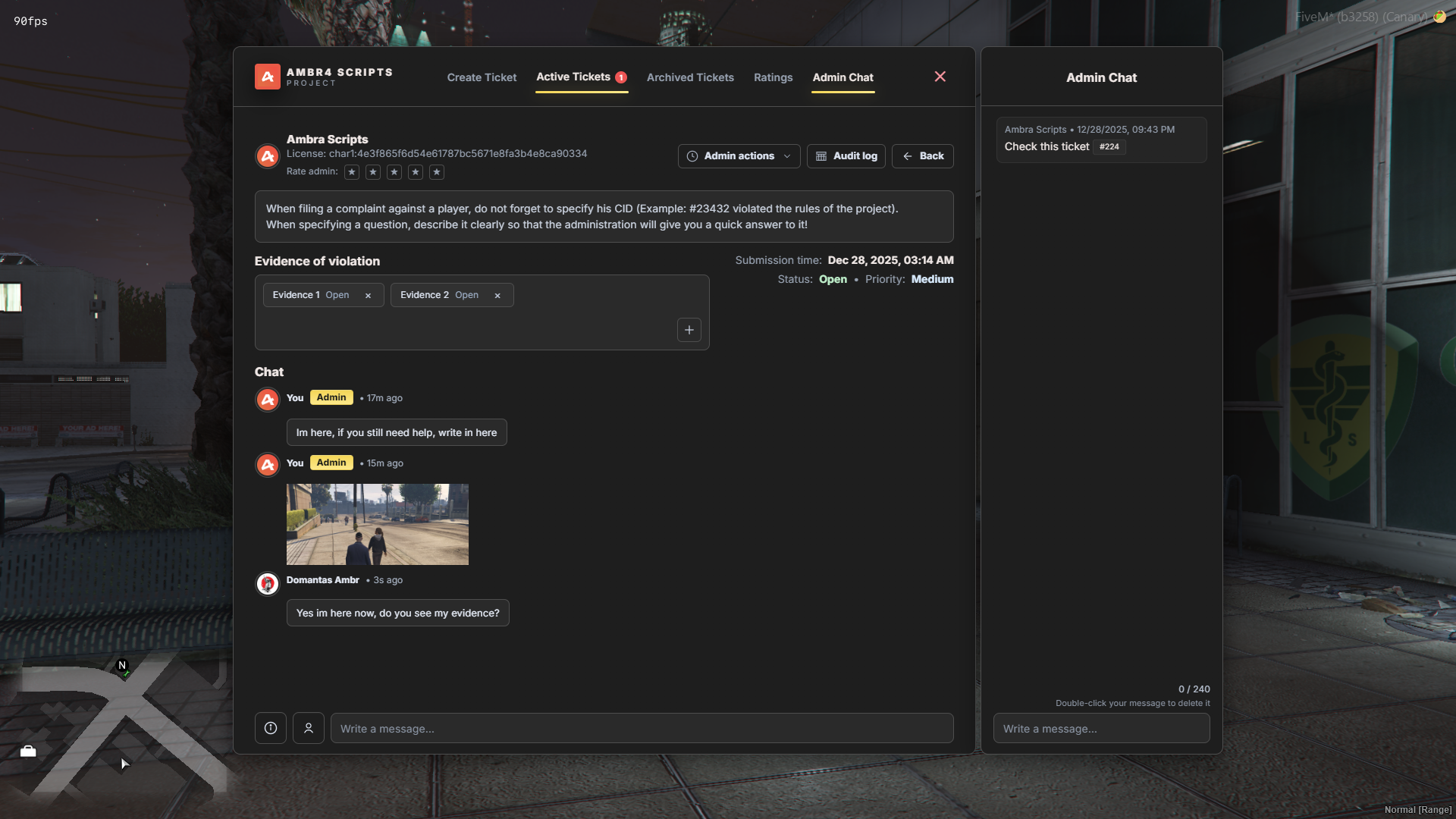Screen dimensions: 1456x819
Task: Remove Evidence 1 with its x button
Action: coord(368,295)
